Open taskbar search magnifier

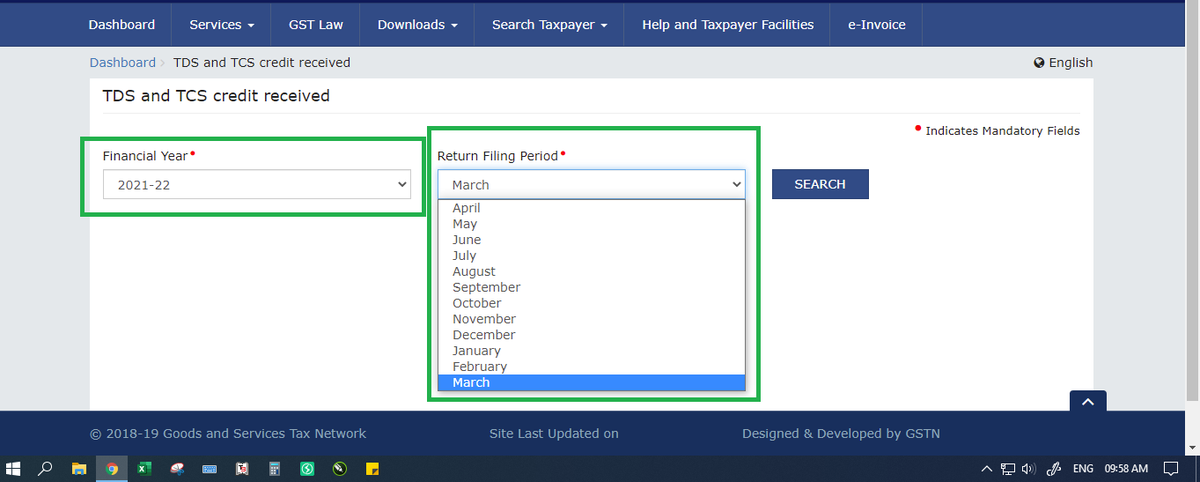pyautogui.click(x=46, y=468)
